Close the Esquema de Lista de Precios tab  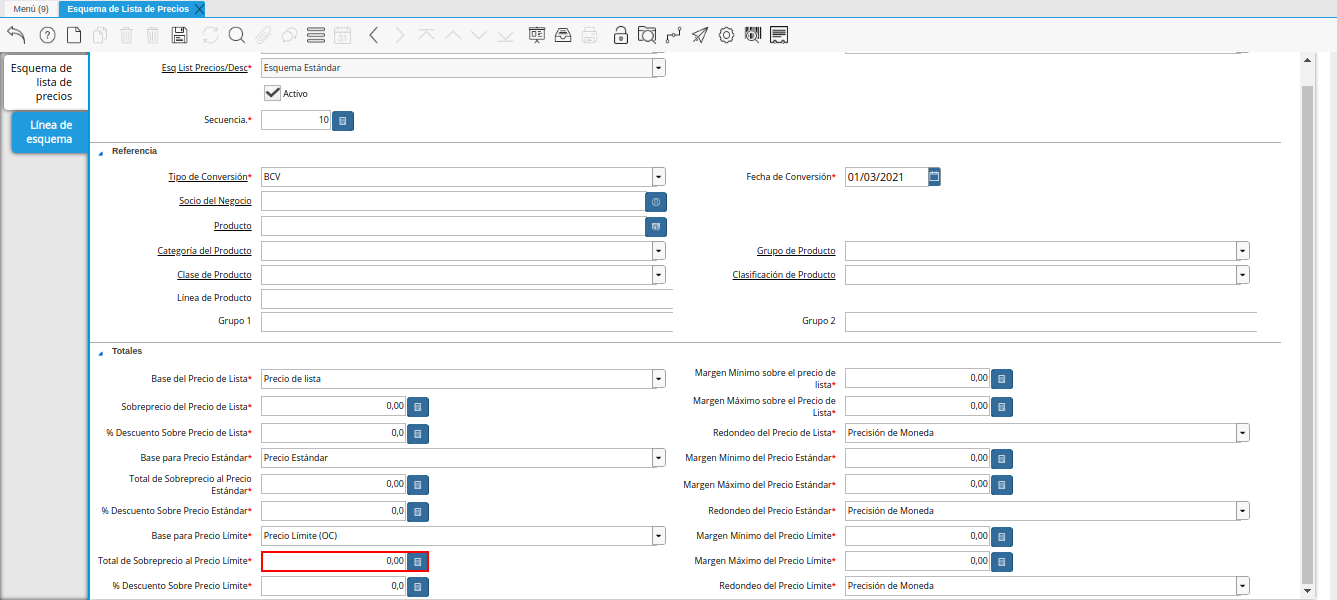click(x=199, y=8)
